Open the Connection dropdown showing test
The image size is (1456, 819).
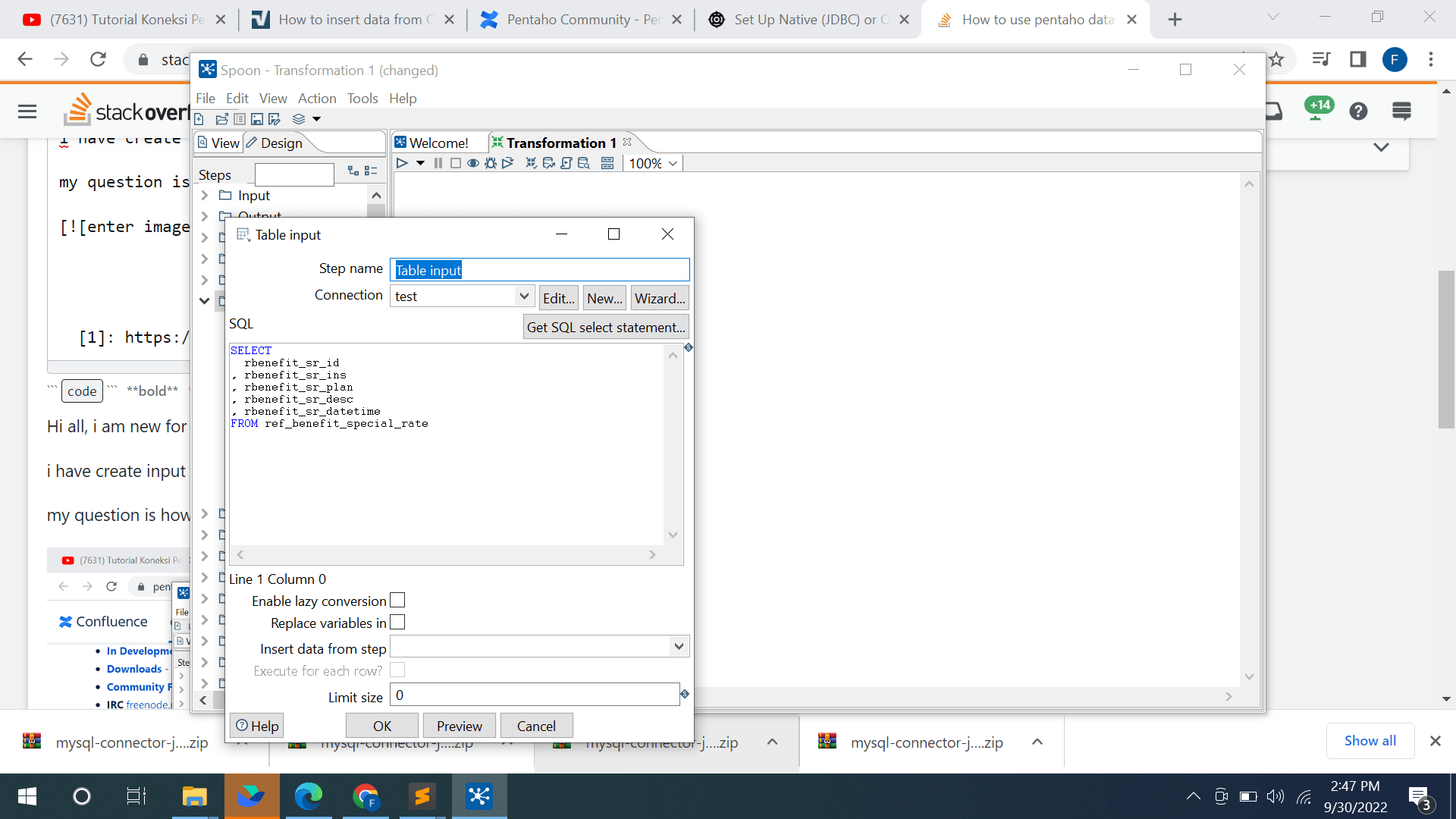pos(524,297)
